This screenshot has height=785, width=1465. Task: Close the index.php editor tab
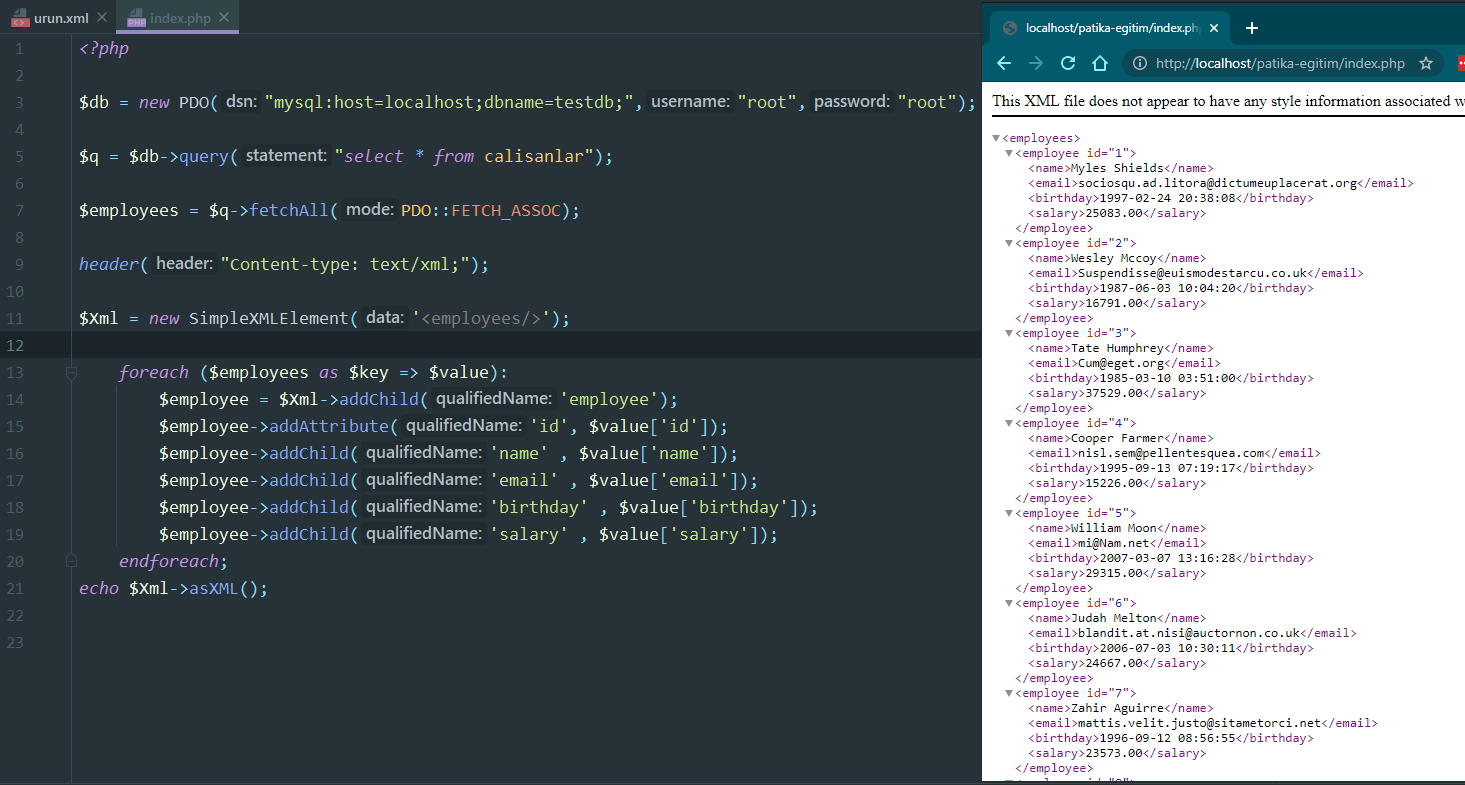click(x=224, y=18)
